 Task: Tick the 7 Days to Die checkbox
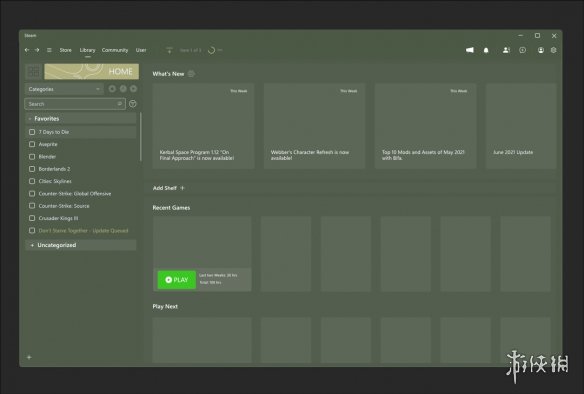click(x=32, y=132)
